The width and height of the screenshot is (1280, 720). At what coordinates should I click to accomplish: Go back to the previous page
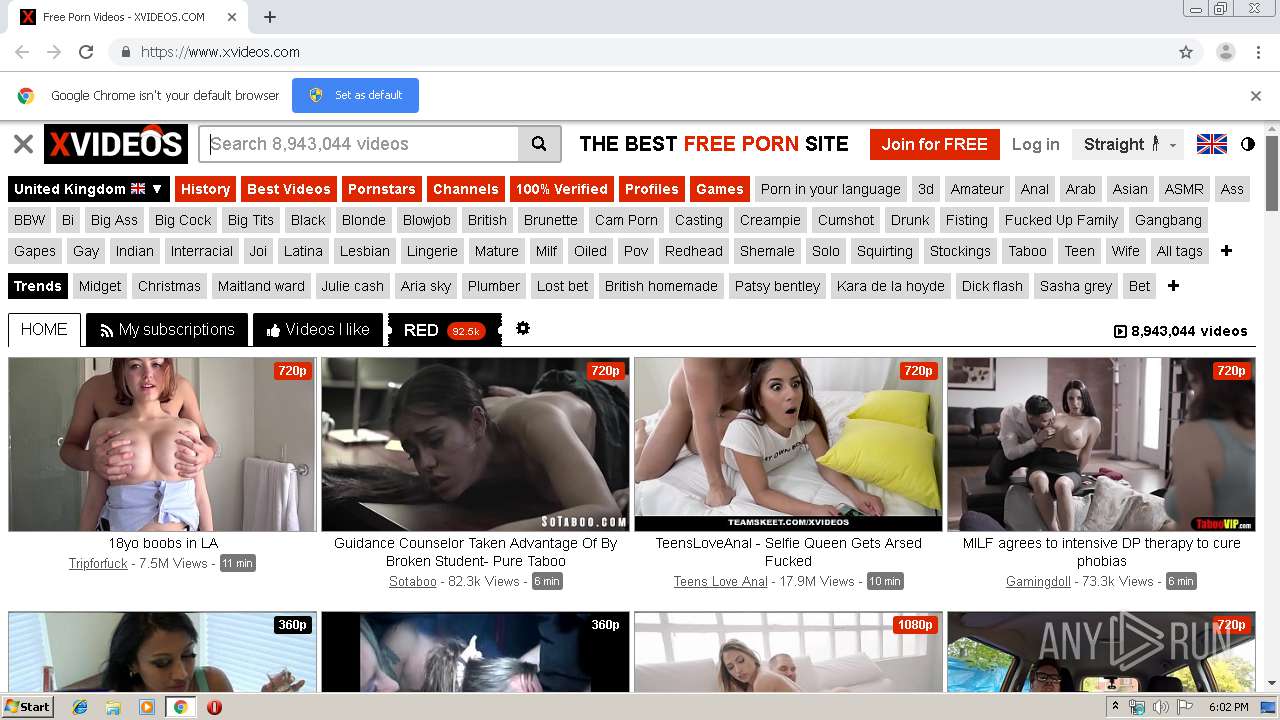click(x=22, y=52)
